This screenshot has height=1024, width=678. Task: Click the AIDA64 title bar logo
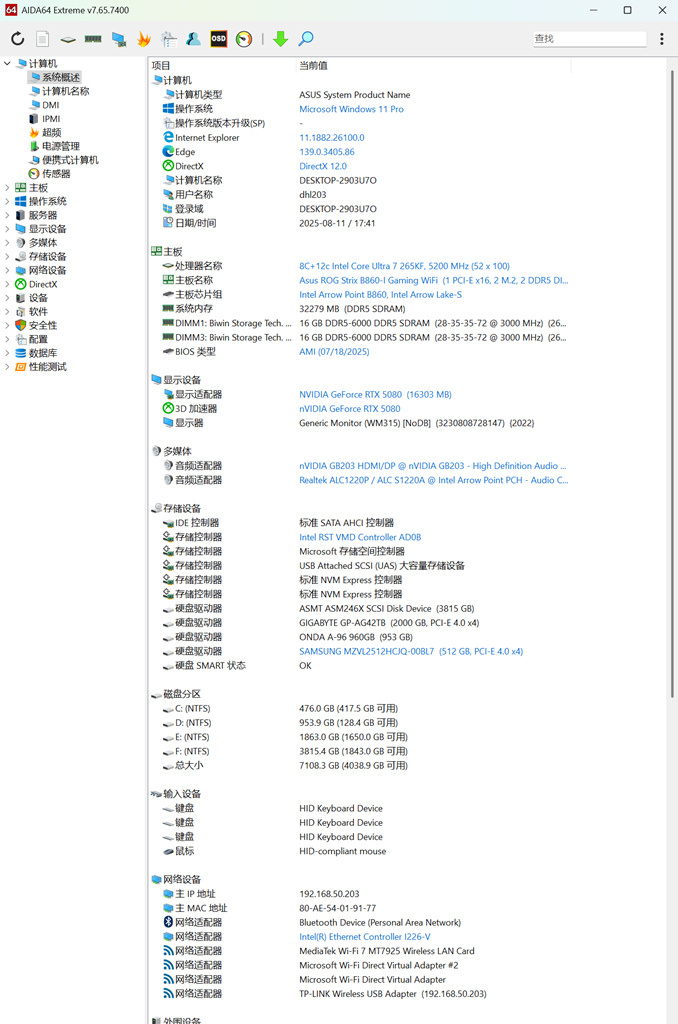(11, 10)
